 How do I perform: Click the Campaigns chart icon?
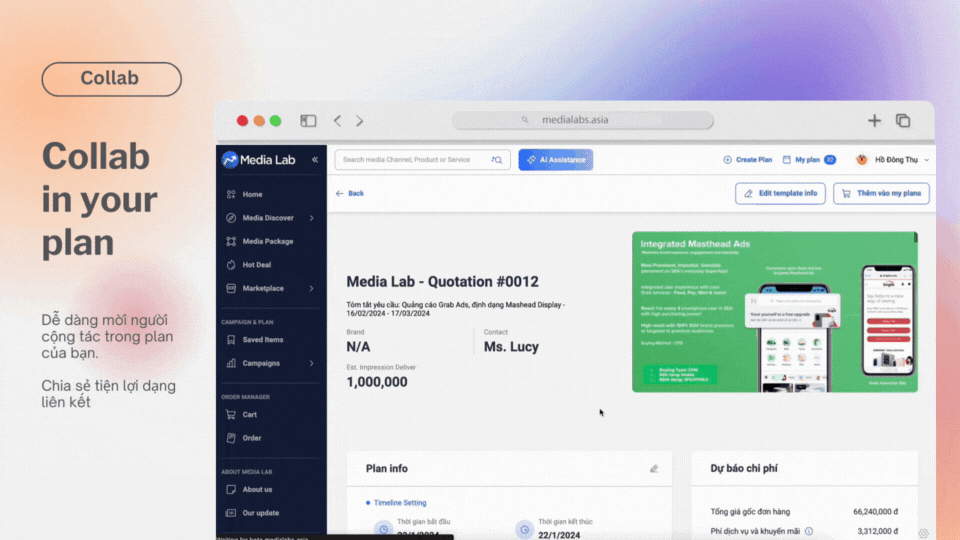231,363
